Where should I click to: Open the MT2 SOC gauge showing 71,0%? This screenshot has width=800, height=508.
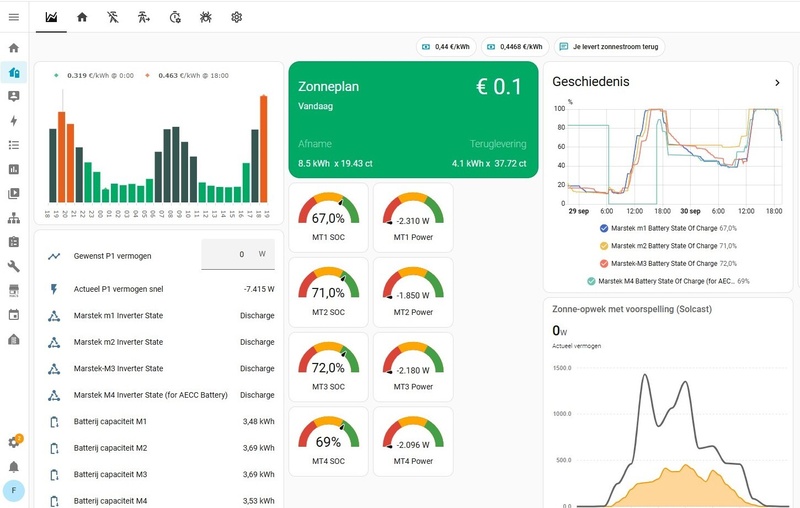coord(329,292)
